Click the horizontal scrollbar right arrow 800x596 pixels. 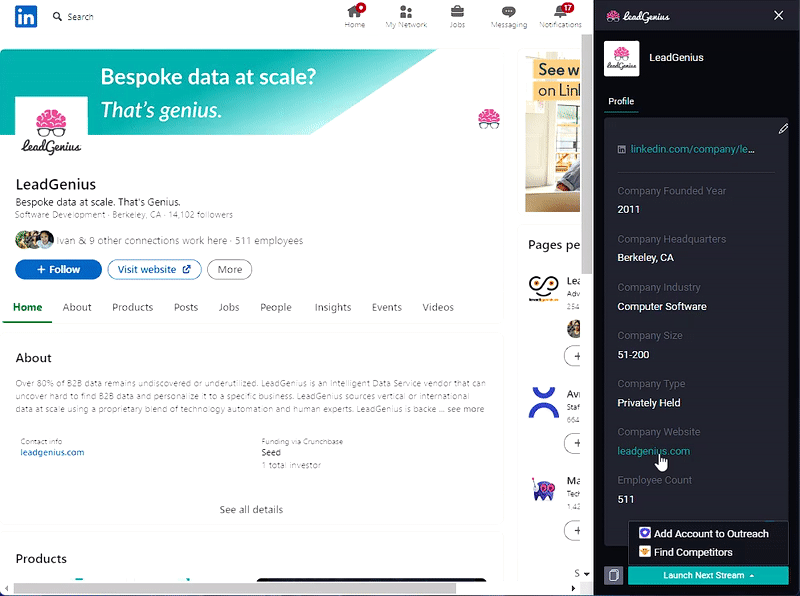pos(573,588)
